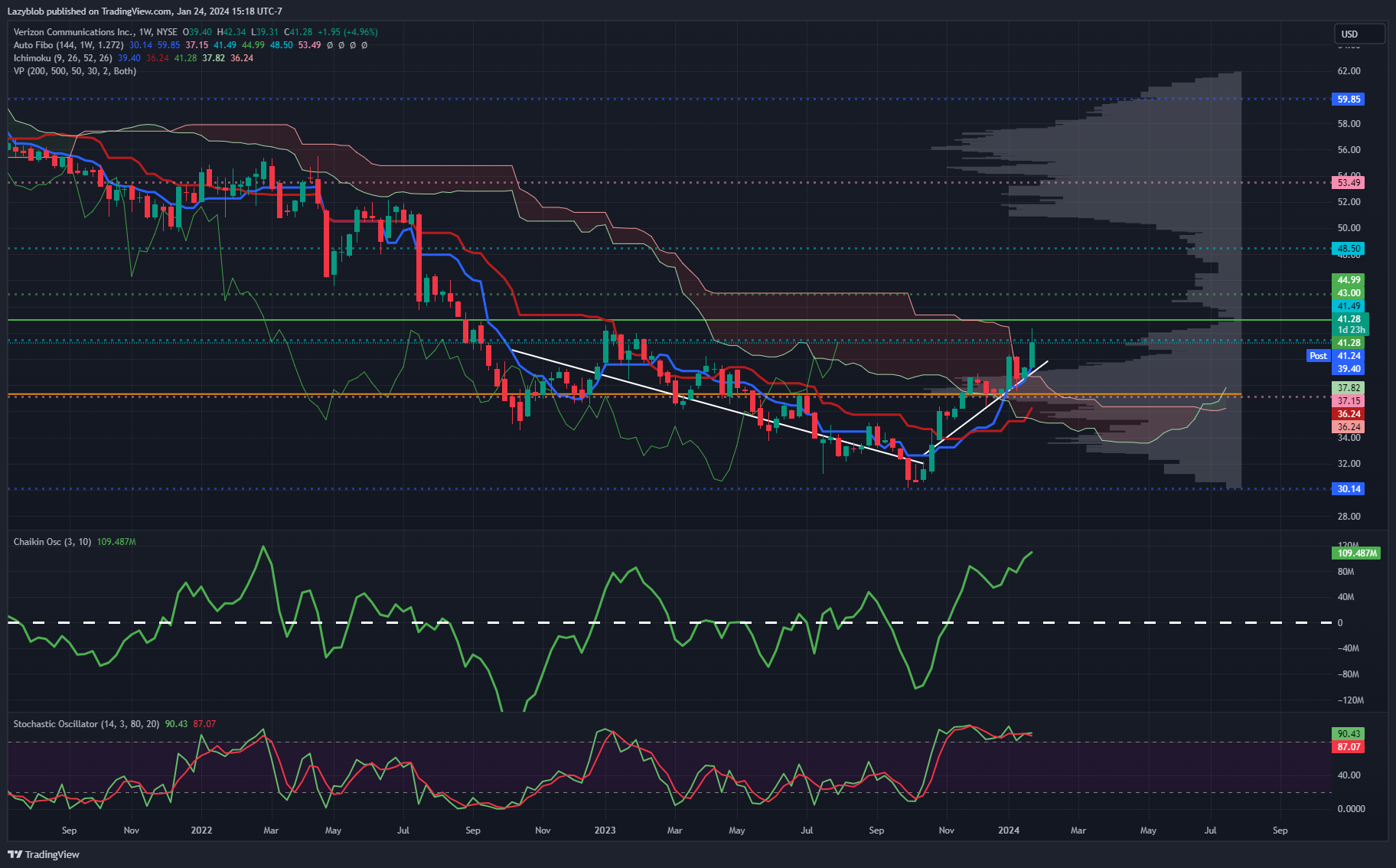
Task: Click the 2024 time axis label
Action: [x=1009, y=830]
